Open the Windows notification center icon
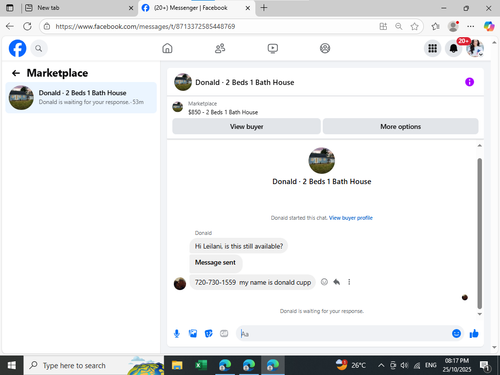This screenshot has height=375, width=500. tap(485, 366)
